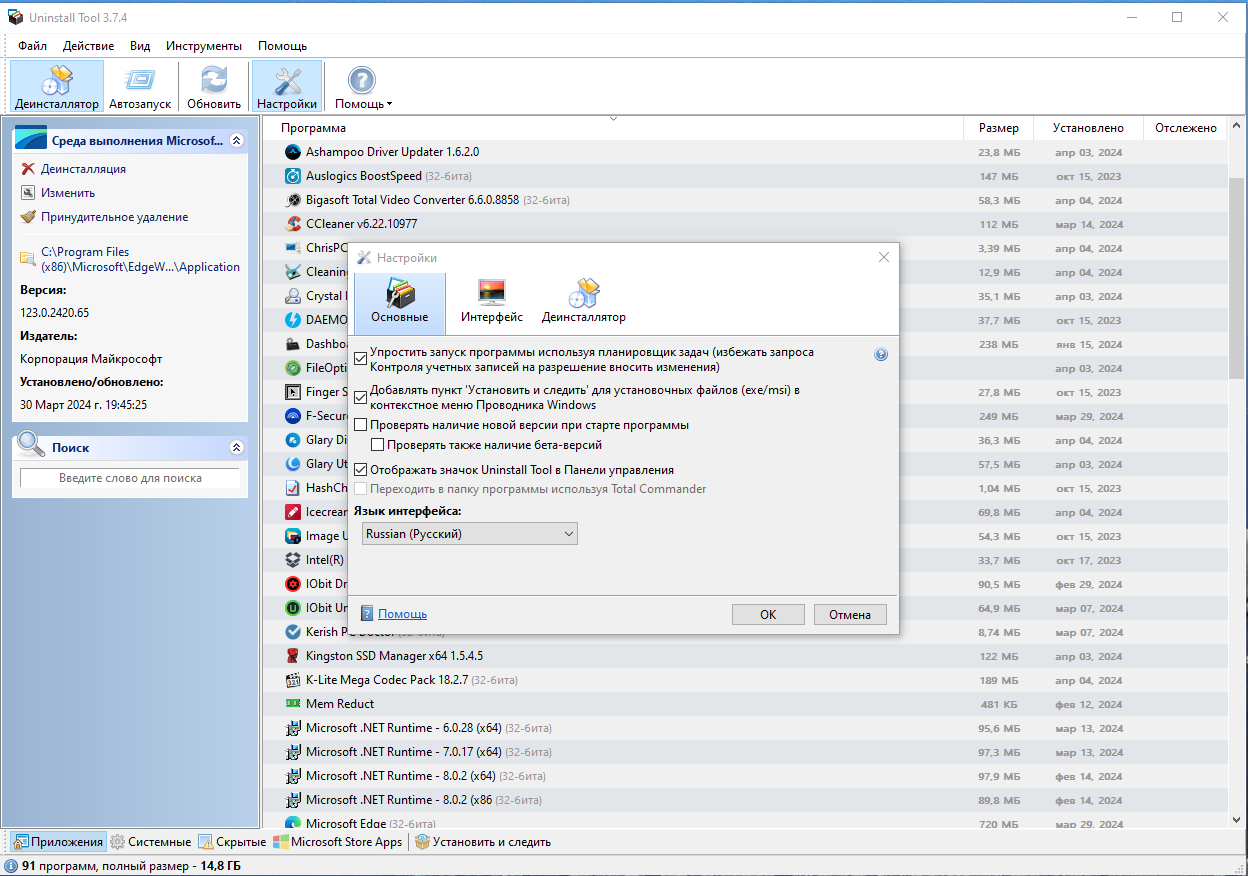This screenshot has width=1248, height=876.
Task: Click Установить и следить in bottom bar
Action: point(483,842)
